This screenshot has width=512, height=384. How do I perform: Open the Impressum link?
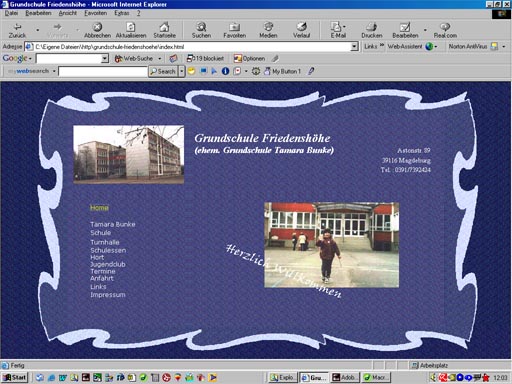click(x=108, y=295)
